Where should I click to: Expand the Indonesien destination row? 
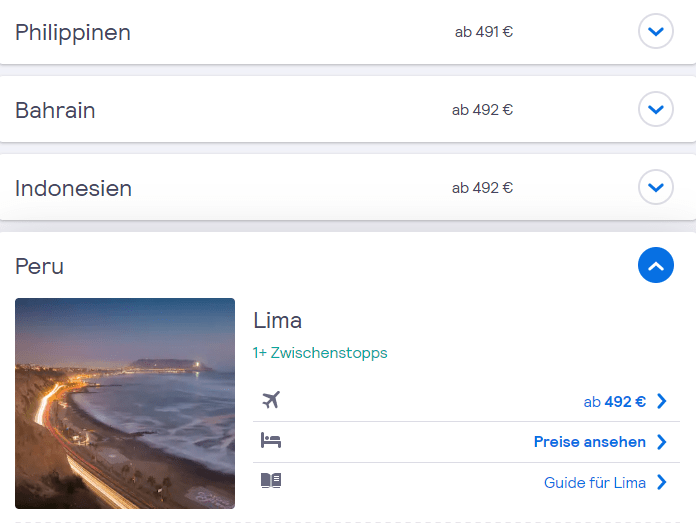pos(655,187)
